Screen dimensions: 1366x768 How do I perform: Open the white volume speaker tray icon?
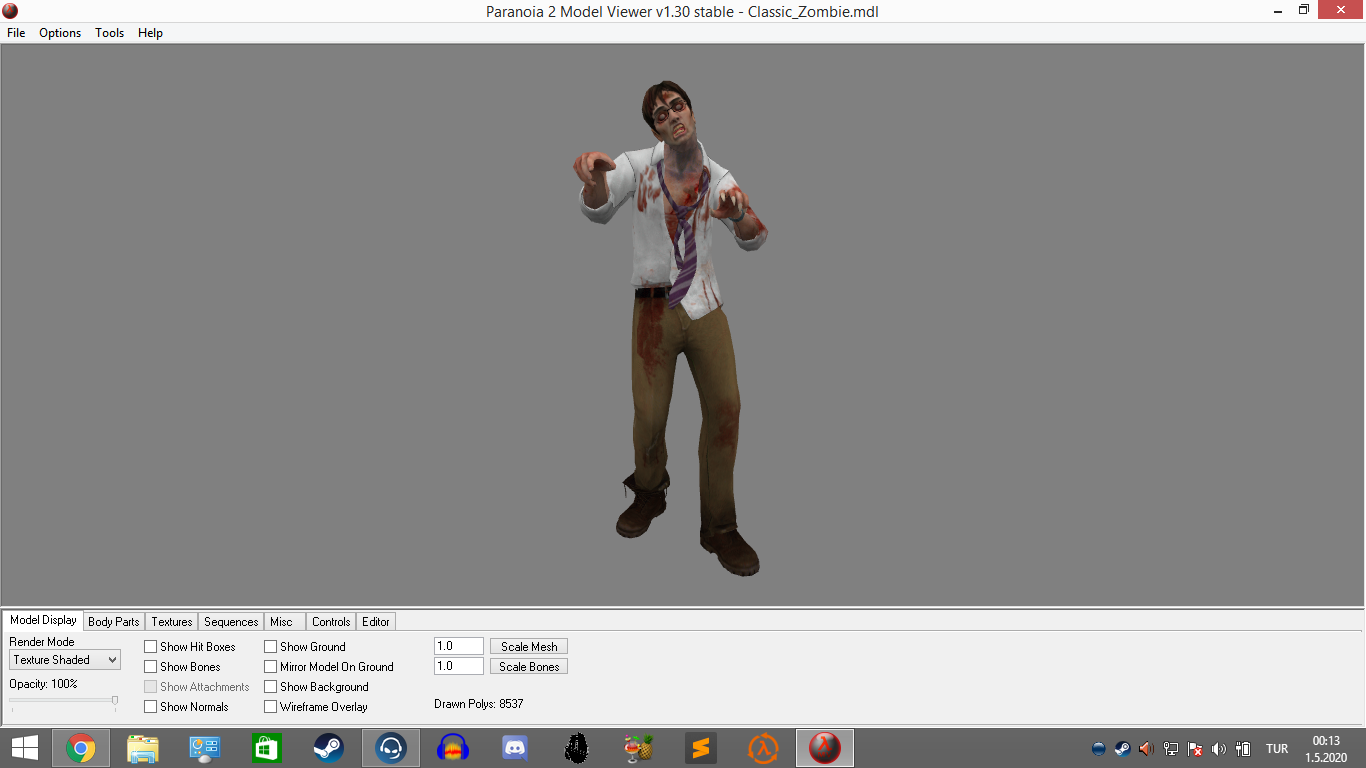click(1218, 748)
